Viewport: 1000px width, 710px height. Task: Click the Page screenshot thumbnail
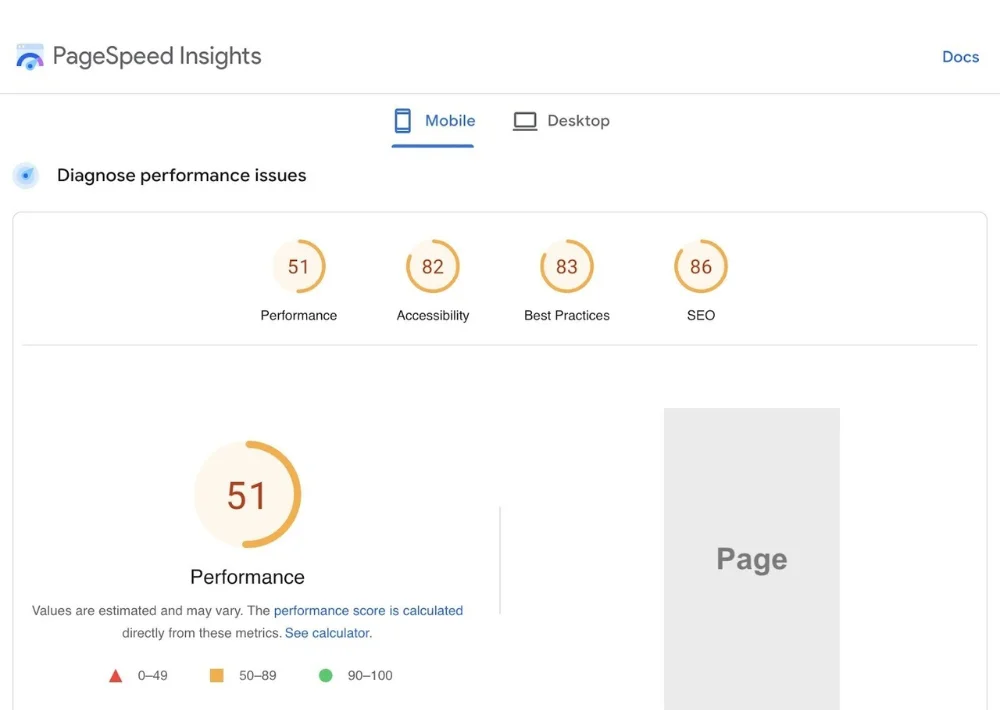coord(751,559)
